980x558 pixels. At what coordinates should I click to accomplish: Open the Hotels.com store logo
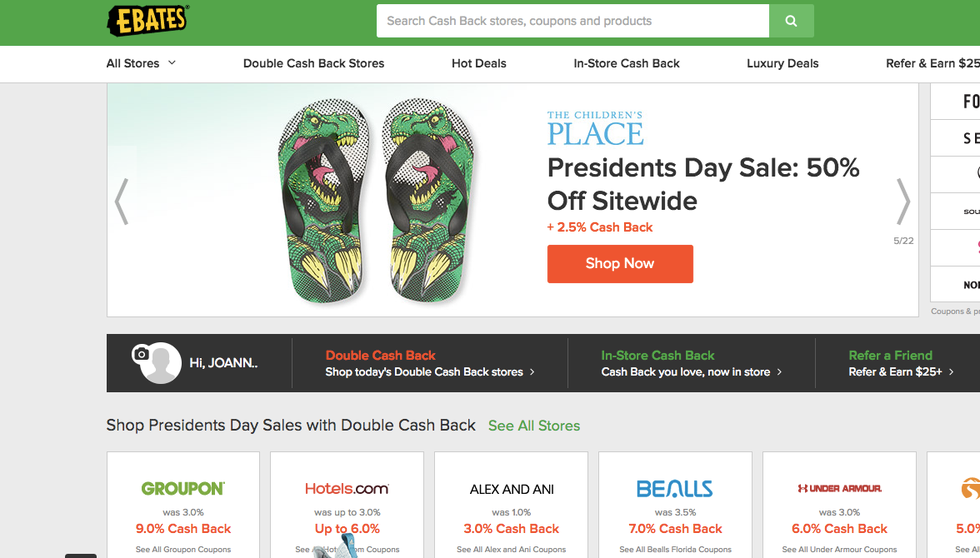(346, 489)
